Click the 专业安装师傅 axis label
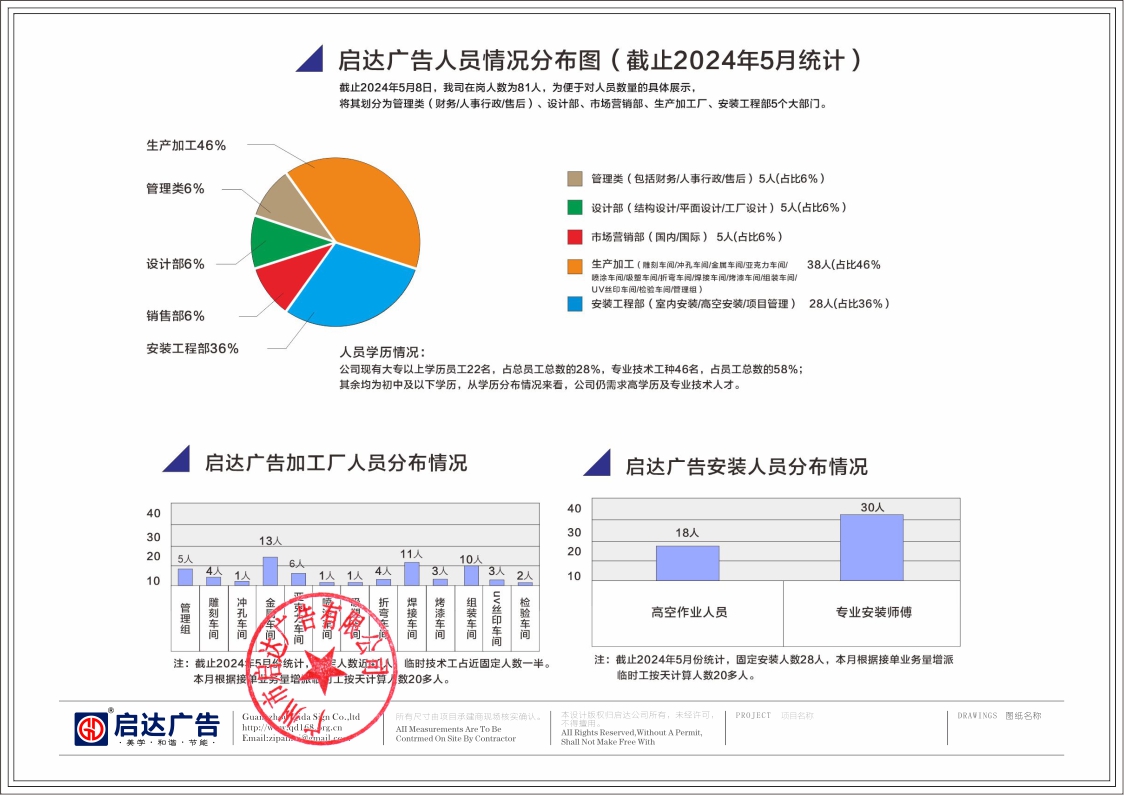 873,612
